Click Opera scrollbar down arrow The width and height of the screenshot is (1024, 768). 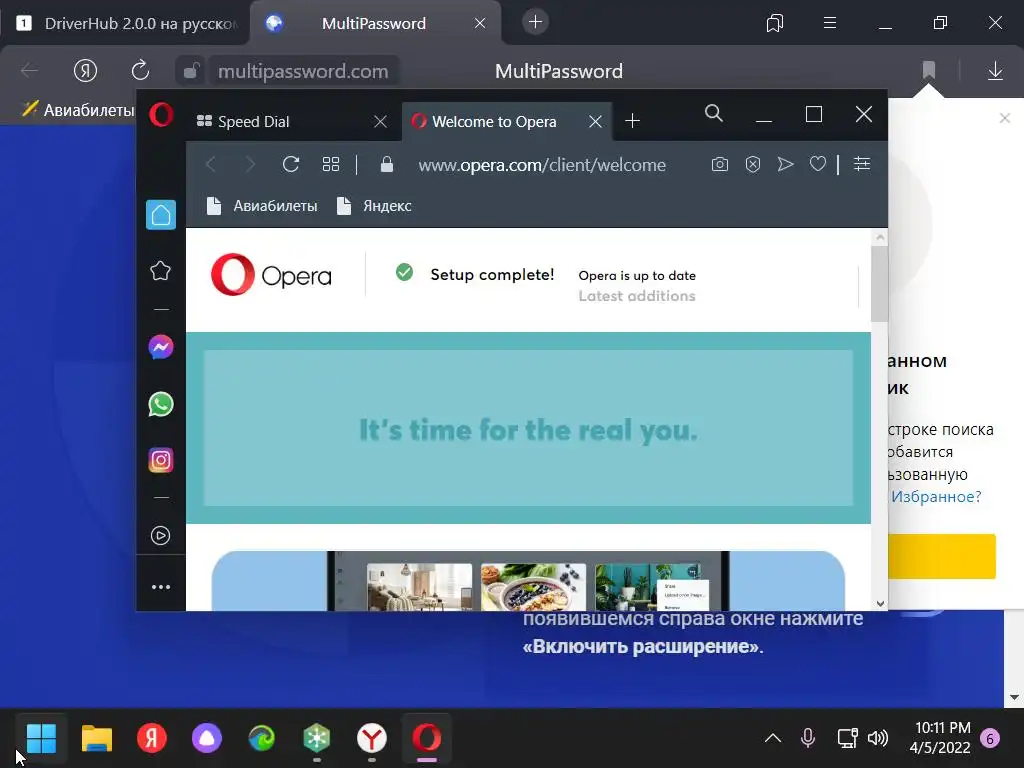[880, 603]
